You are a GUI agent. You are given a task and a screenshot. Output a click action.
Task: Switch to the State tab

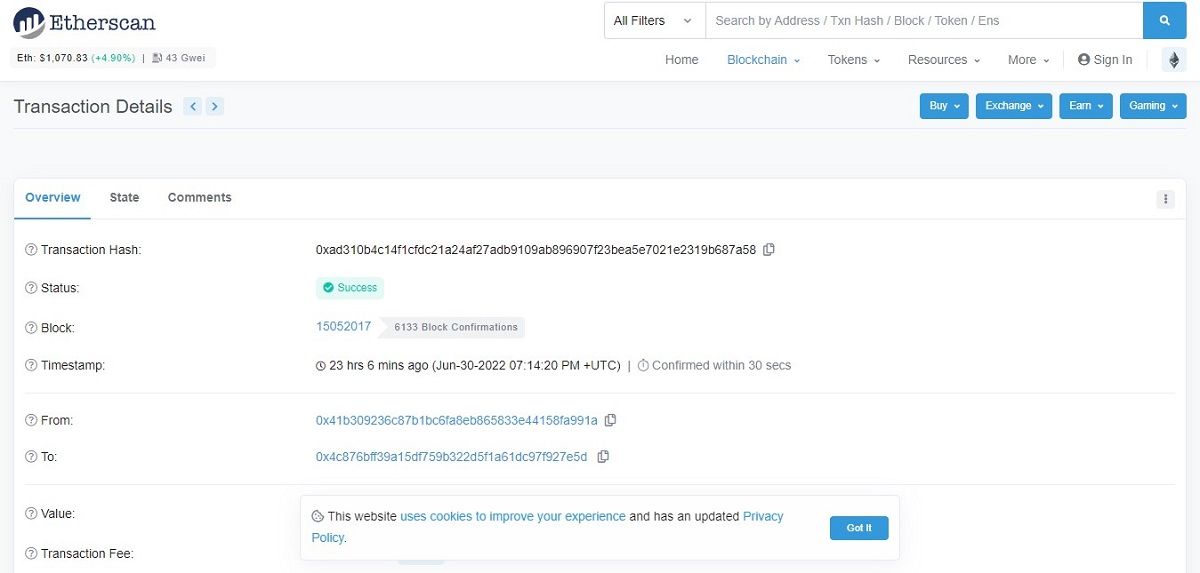point(124,198)
